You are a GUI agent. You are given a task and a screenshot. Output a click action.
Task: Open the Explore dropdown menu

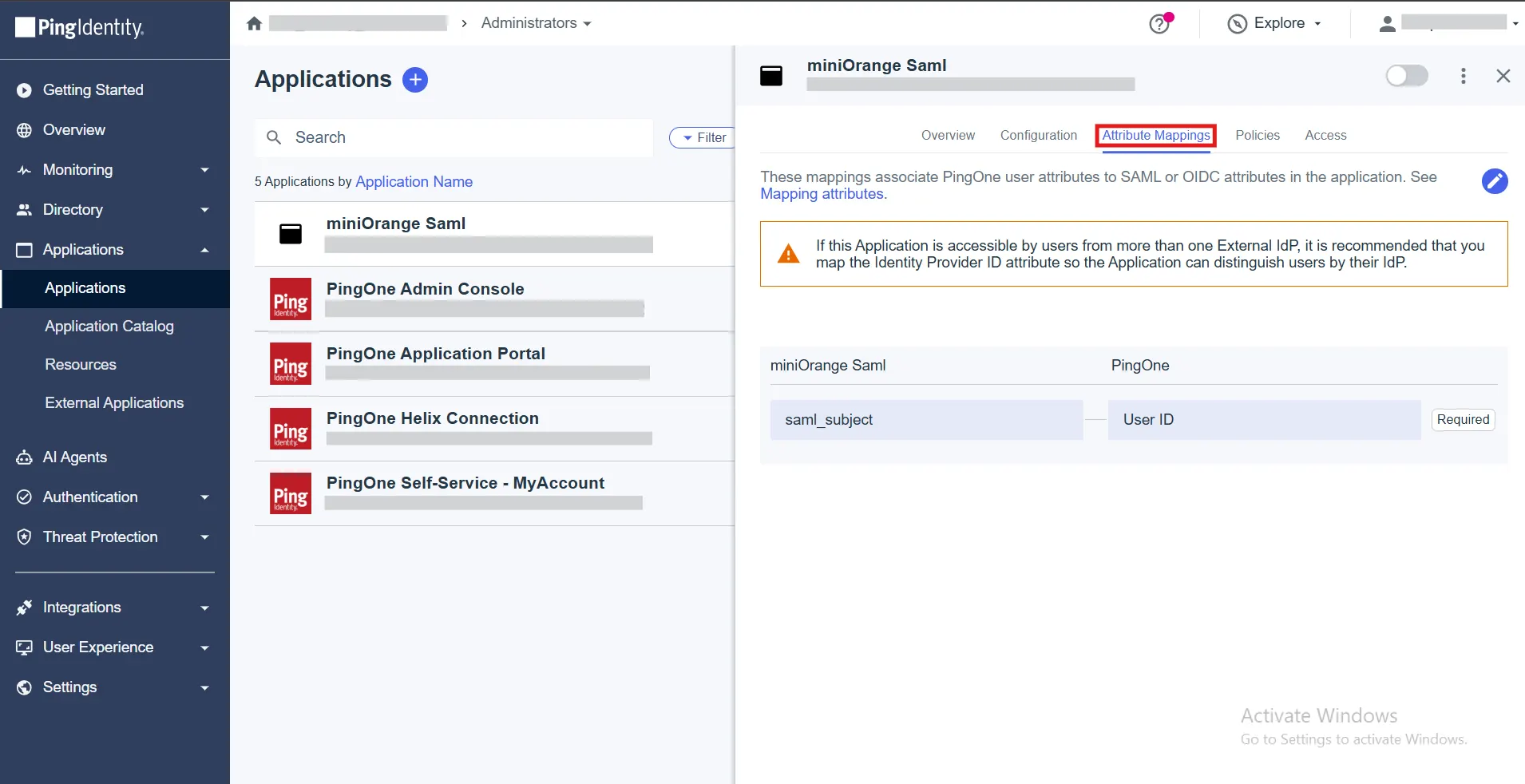pyautogui.click(x=1274, y=24)
